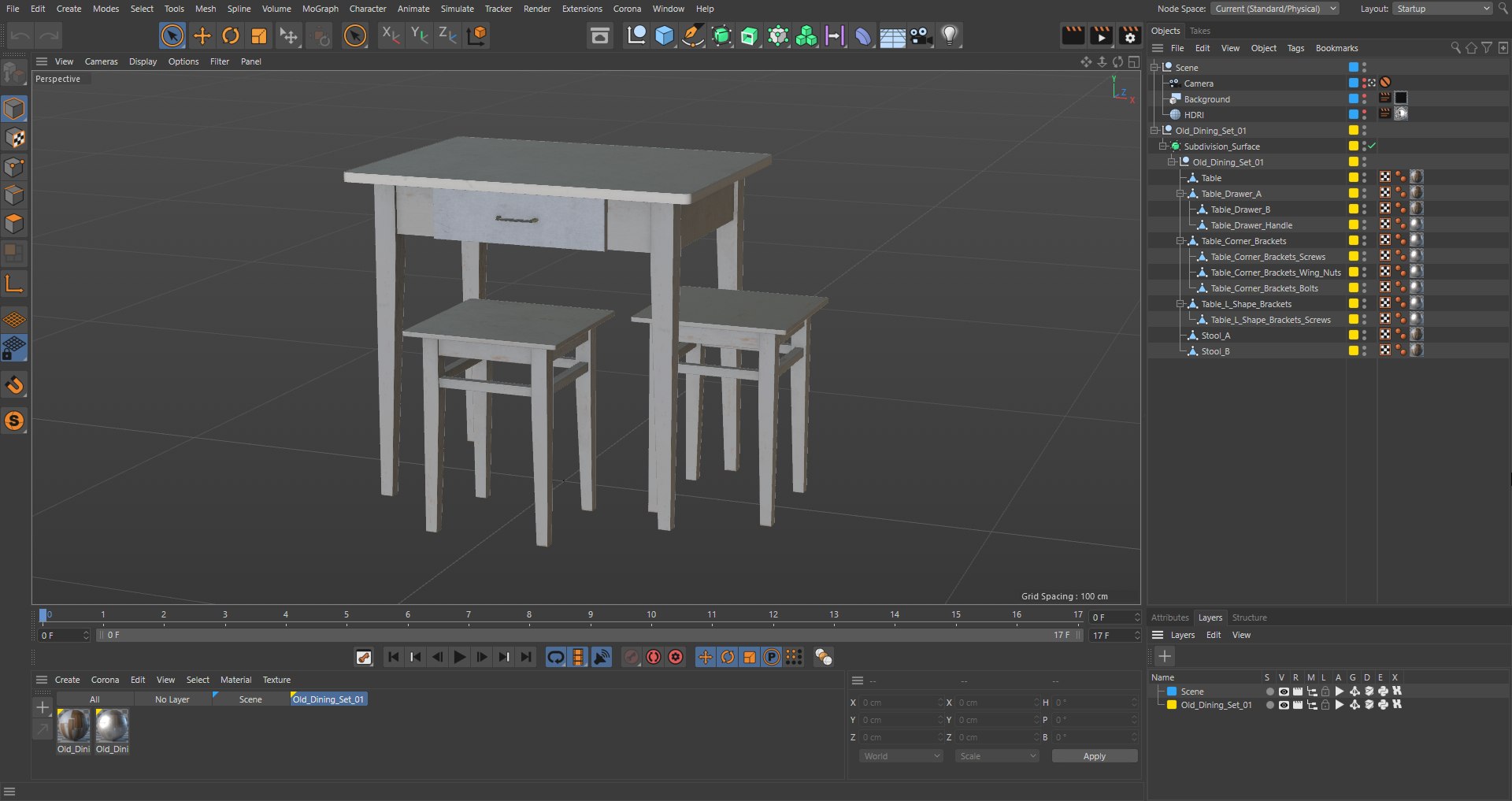
Task: Switch to the Attributes tab
Action: [1169, 617]
